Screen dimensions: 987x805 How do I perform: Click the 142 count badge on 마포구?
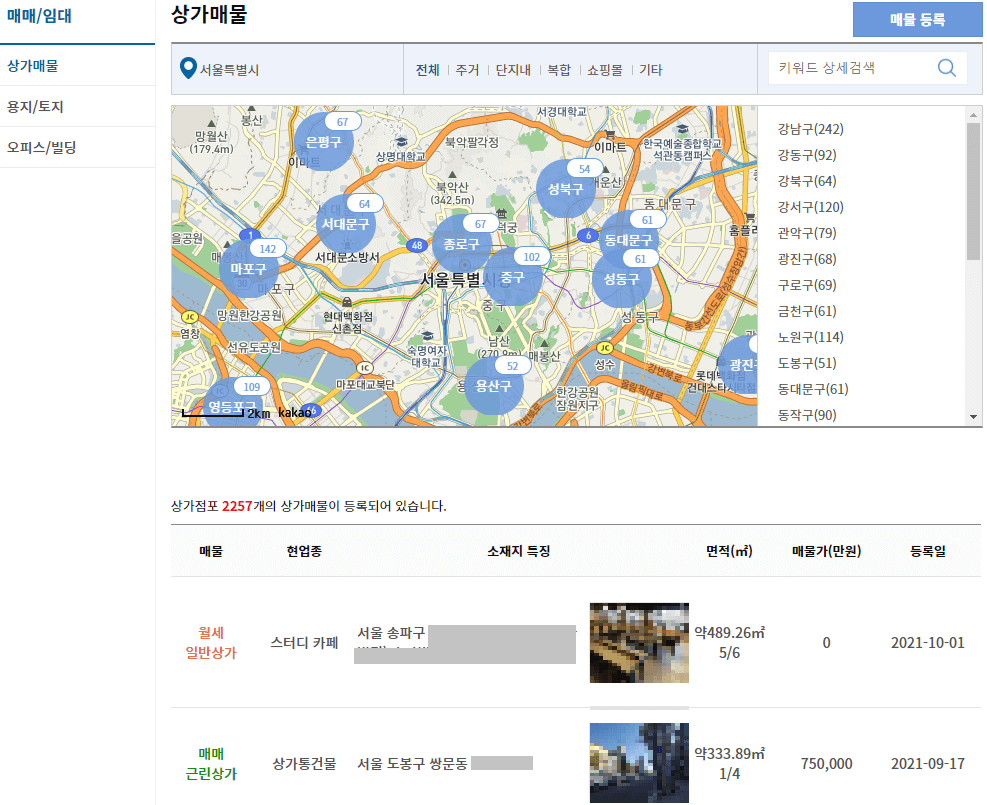click(x=268, y=249)
